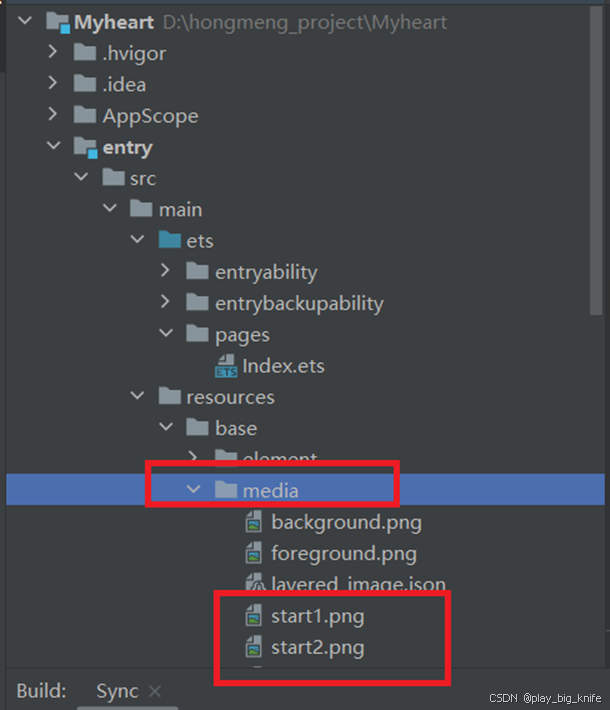The height and width of the screenshot is (710, 610).
Task: Click the resources folder icon
Action: 170,396
